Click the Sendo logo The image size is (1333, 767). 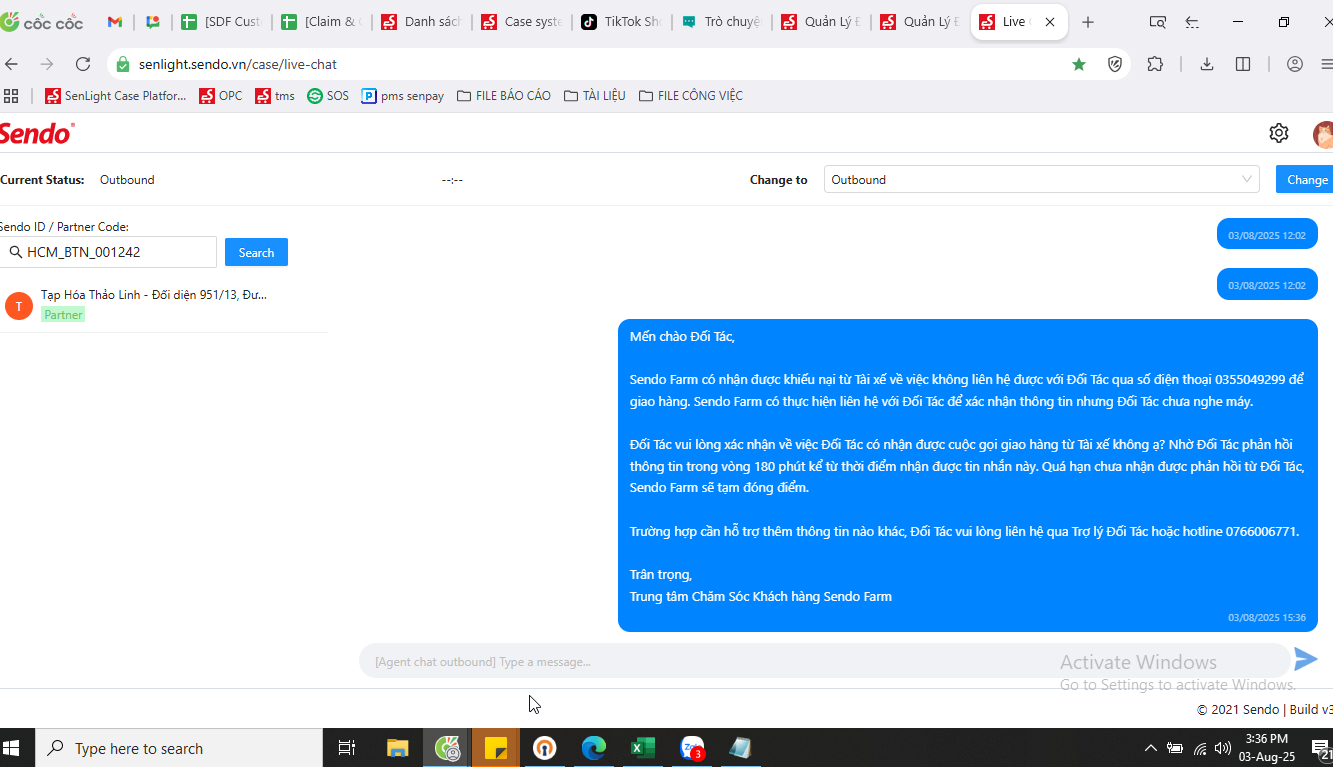[x=36, y=133]
